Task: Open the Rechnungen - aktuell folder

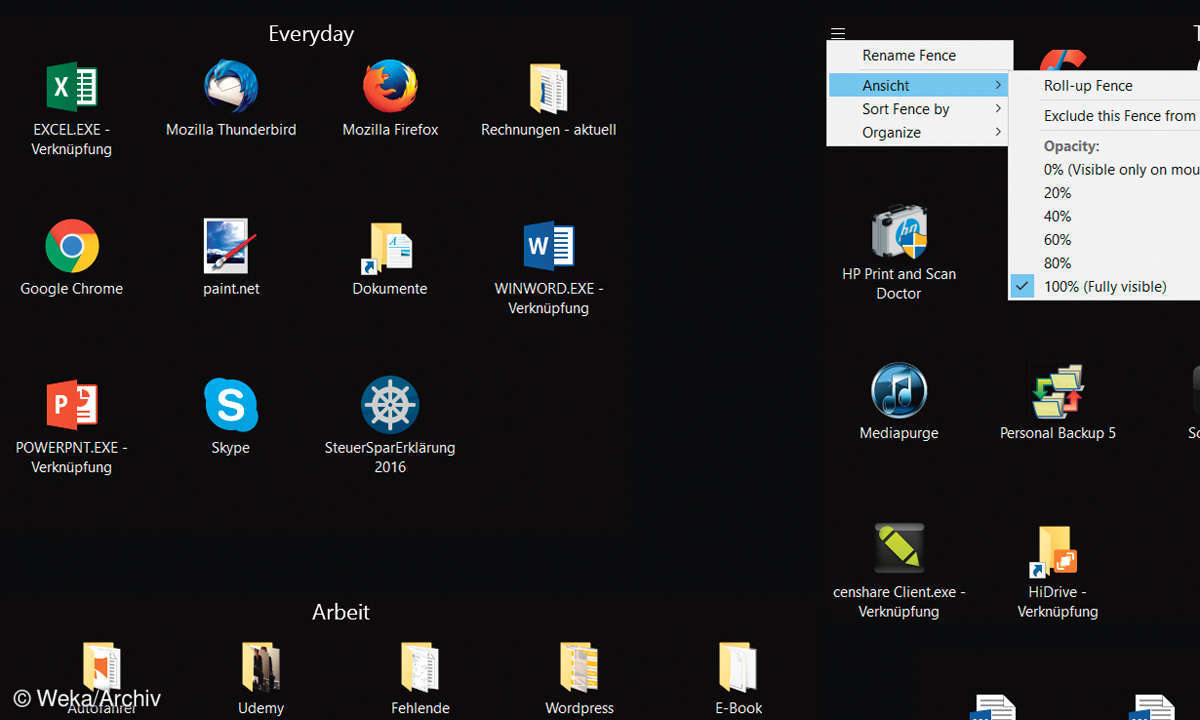Action: [x=548, y=88]
